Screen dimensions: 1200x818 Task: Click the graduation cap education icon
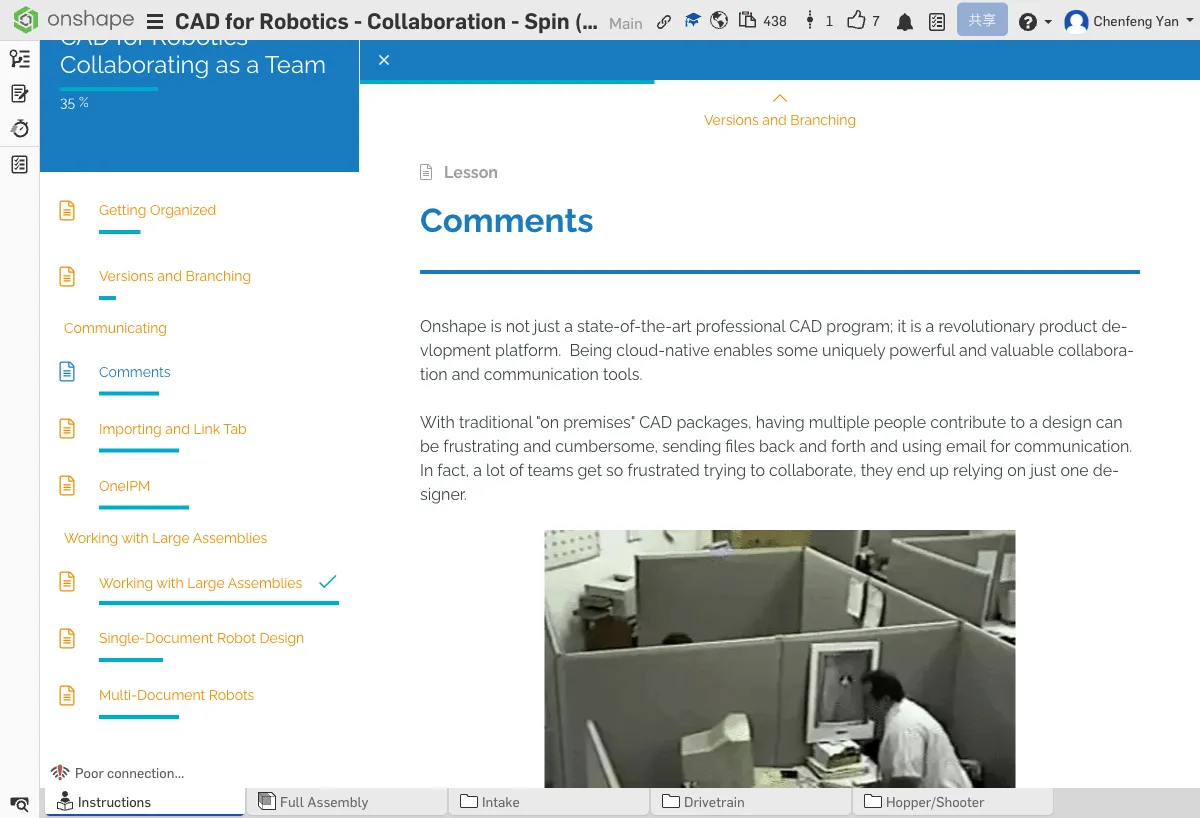point(692,21)
